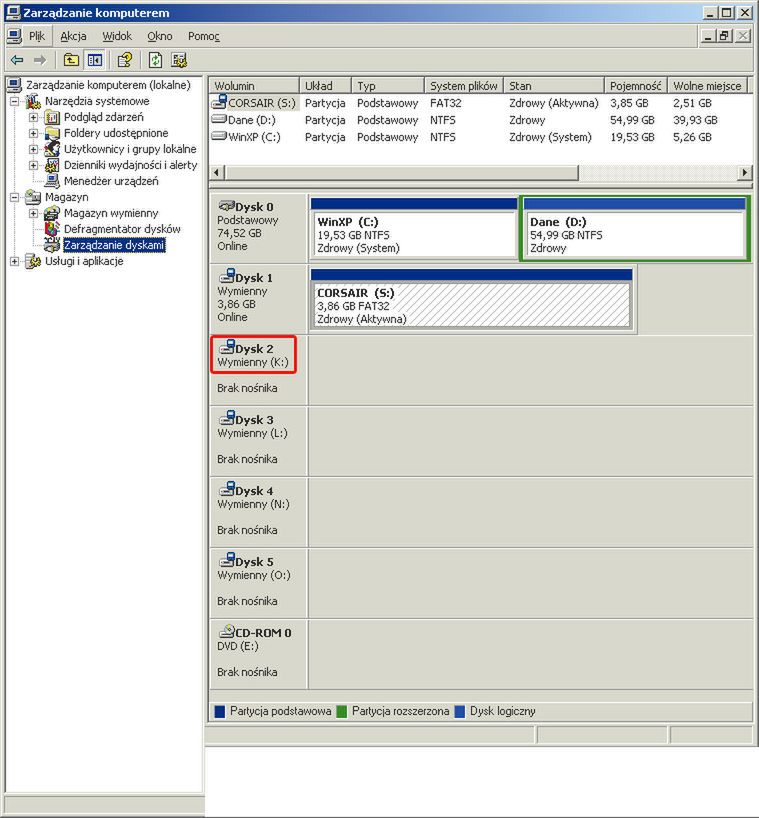Sort by the System plików column header
Viewport: 759px width, 818px height.
464,86
